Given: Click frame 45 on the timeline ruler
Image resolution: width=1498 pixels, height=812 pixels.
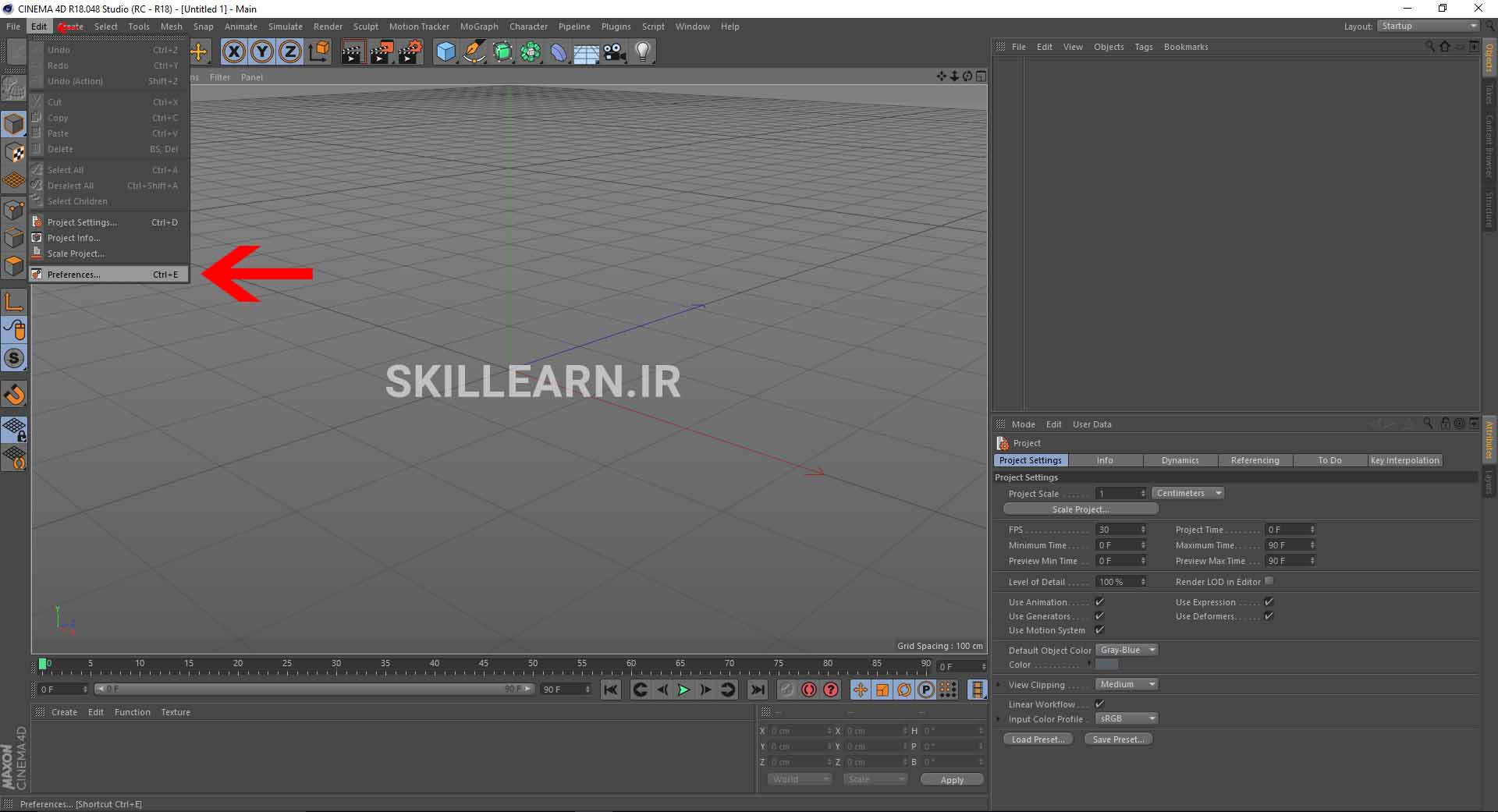Looking at the screenshot, I should coord(484,665).
